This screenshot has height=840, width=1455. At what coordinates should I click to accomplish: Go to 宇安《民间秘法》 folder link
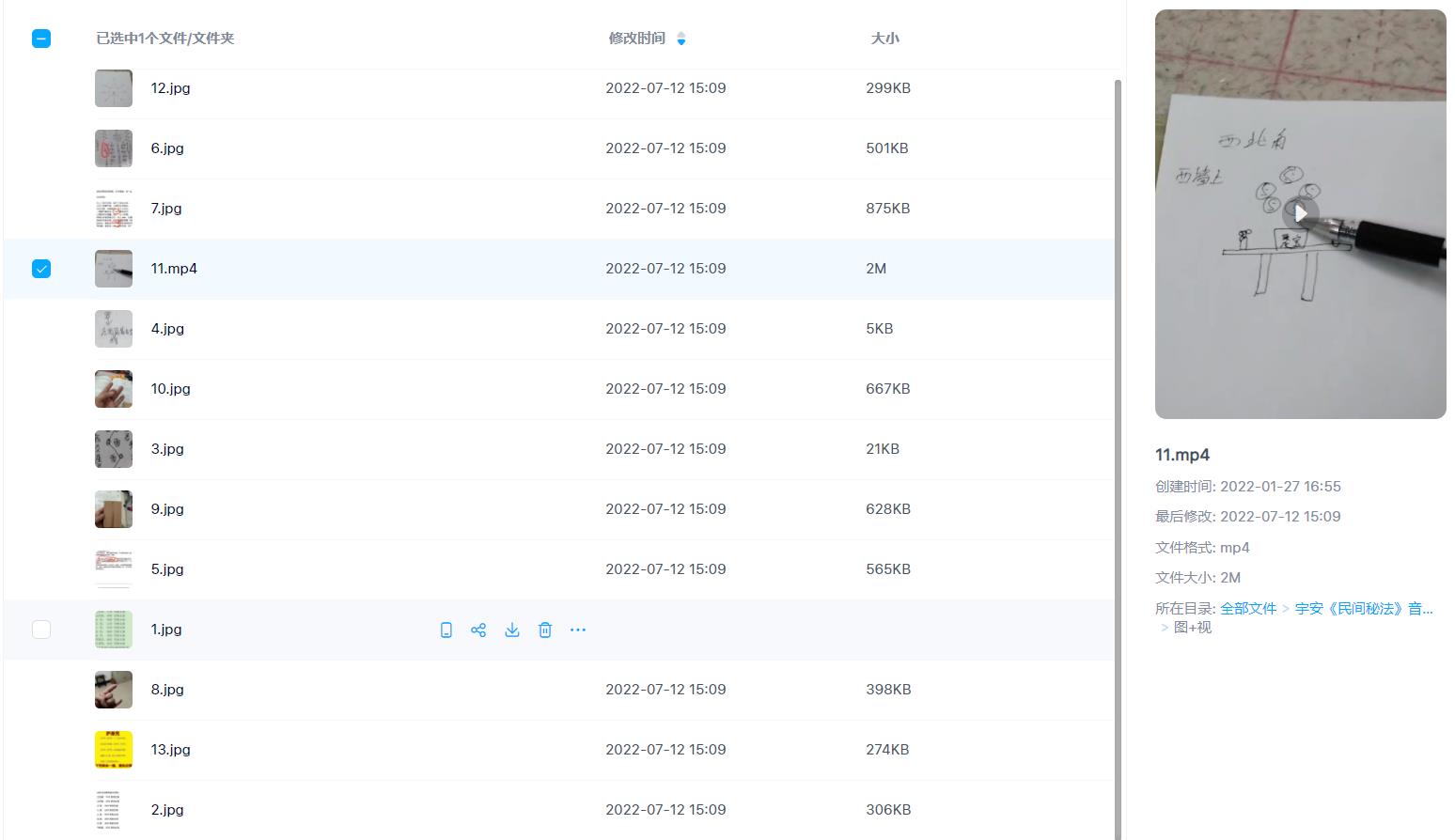[1364, 609]
